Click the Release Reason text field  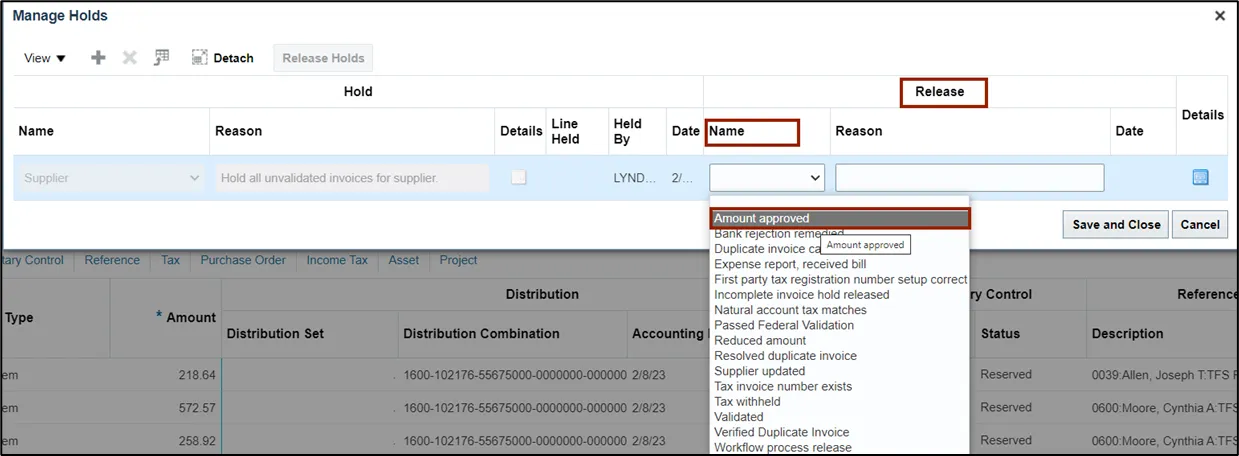click(x=969, y=178)
